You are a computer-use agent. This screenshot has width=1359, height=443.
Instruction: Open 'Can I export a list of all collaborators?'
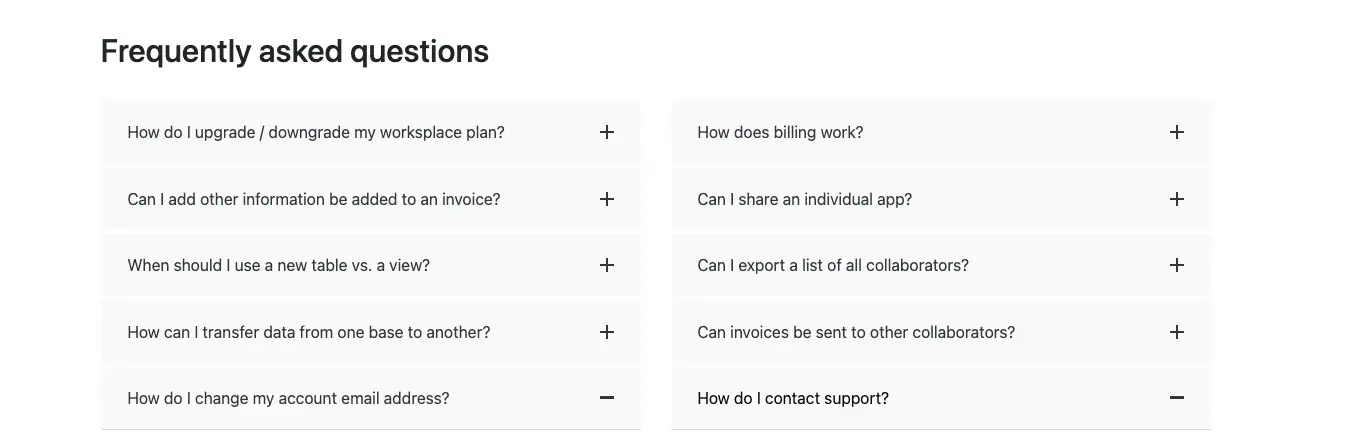click(833, 265)
